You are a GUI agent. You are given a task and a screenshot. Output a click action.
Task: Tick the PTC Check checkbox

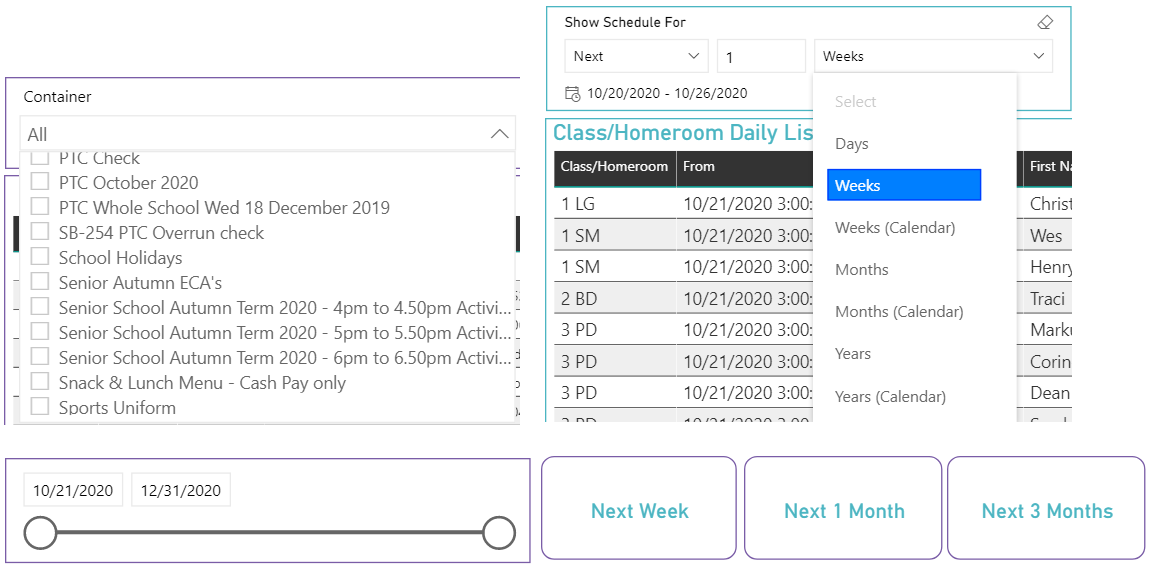[40, 157]
